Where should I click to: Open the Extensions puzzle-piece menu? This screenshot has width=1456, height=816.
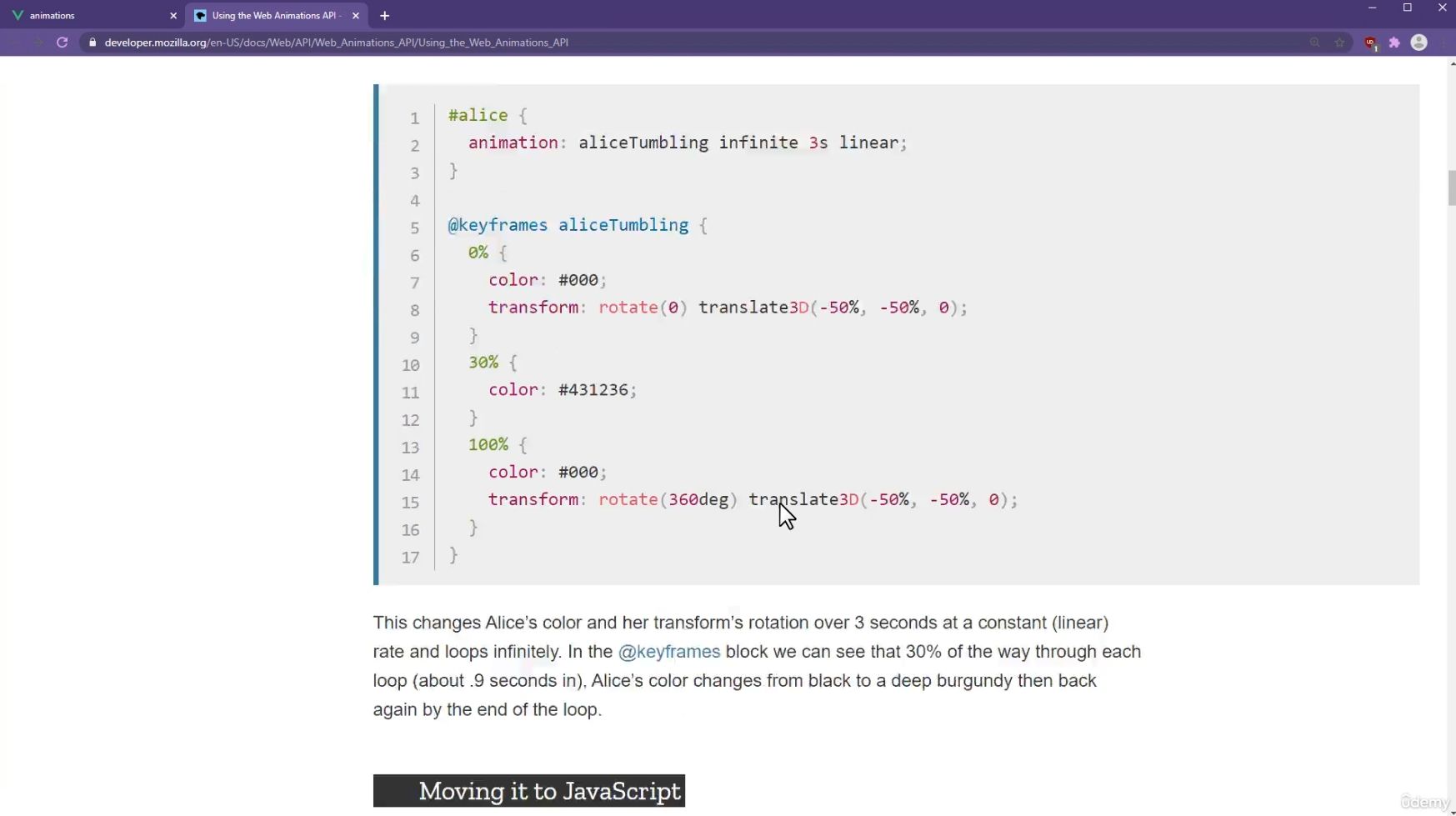coord(1394,43)
